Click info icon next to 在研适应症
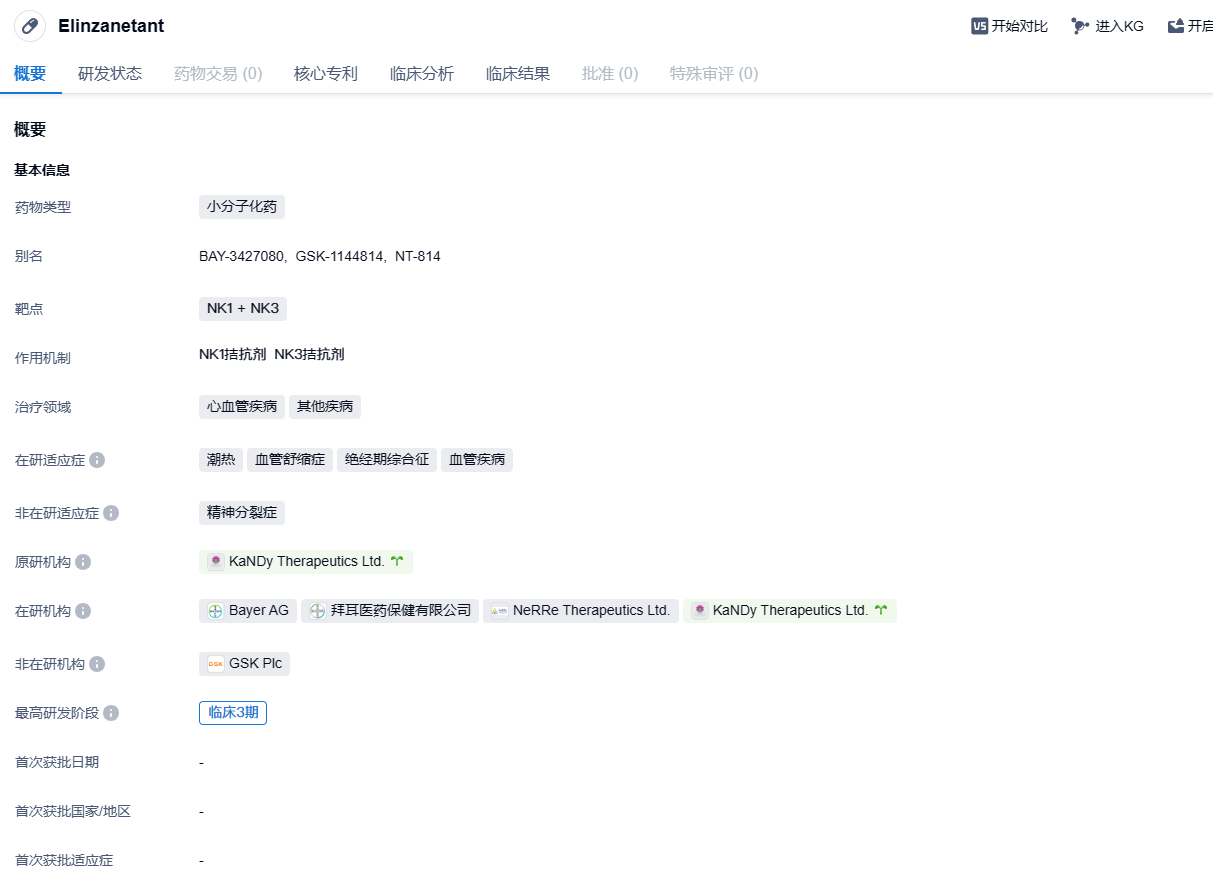Image resolution: width=1213 pixels, height=892 pixels. point(97,460)
